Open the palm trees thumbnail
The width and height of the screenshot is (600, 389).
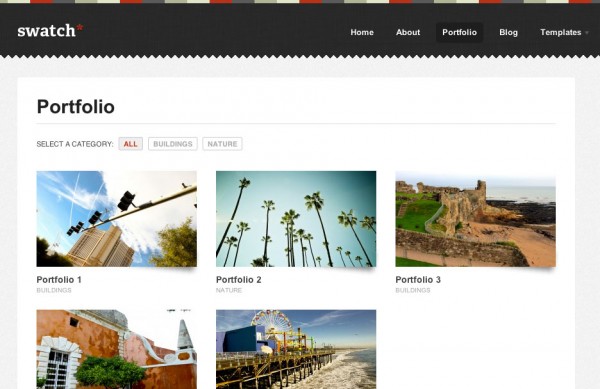[296, 219]
